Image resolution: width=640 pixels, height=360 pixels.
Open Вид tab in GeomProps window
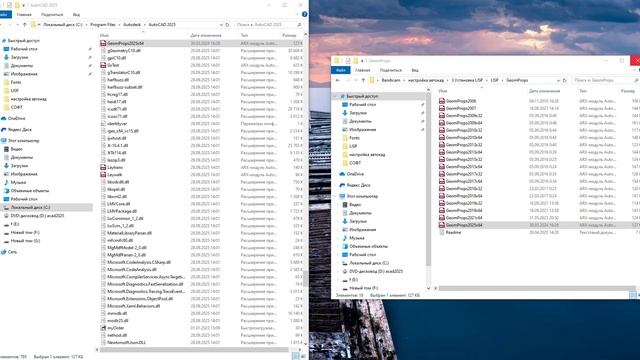coord(415,70)
